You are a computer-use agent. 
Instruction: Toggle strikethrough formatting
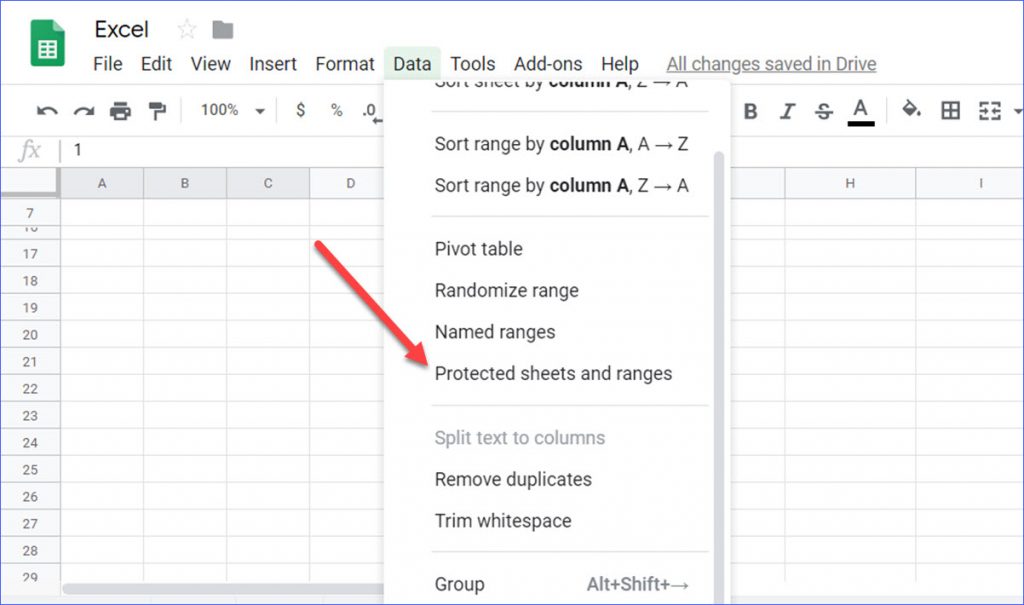(823, 110)
